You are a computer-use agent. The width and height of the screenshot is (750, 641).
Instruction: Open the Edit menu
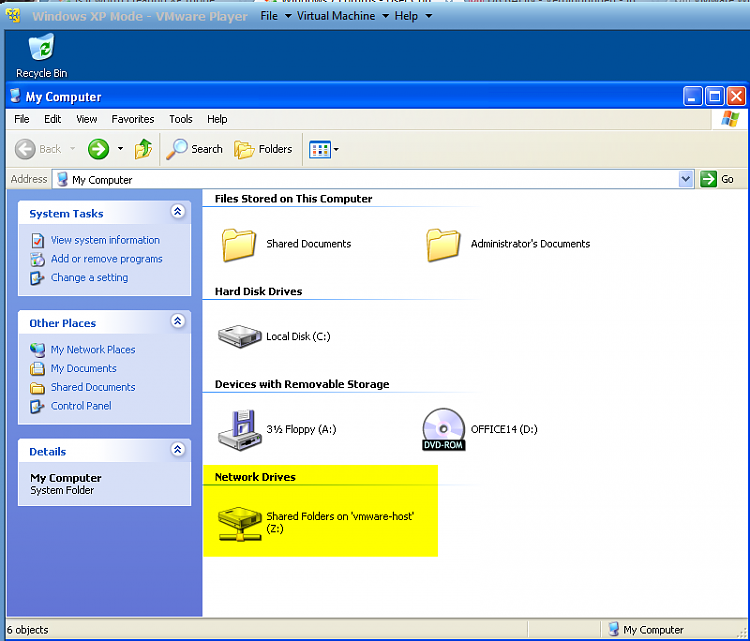tap(53, 119)
